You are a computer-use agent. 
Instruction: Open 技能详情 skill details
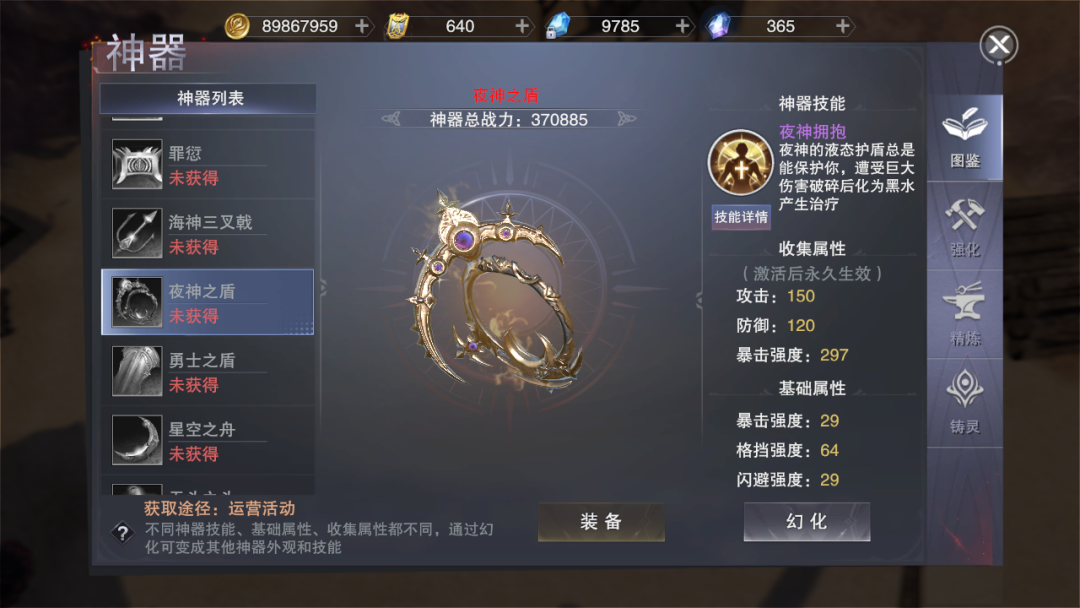[x=740, y=217]
